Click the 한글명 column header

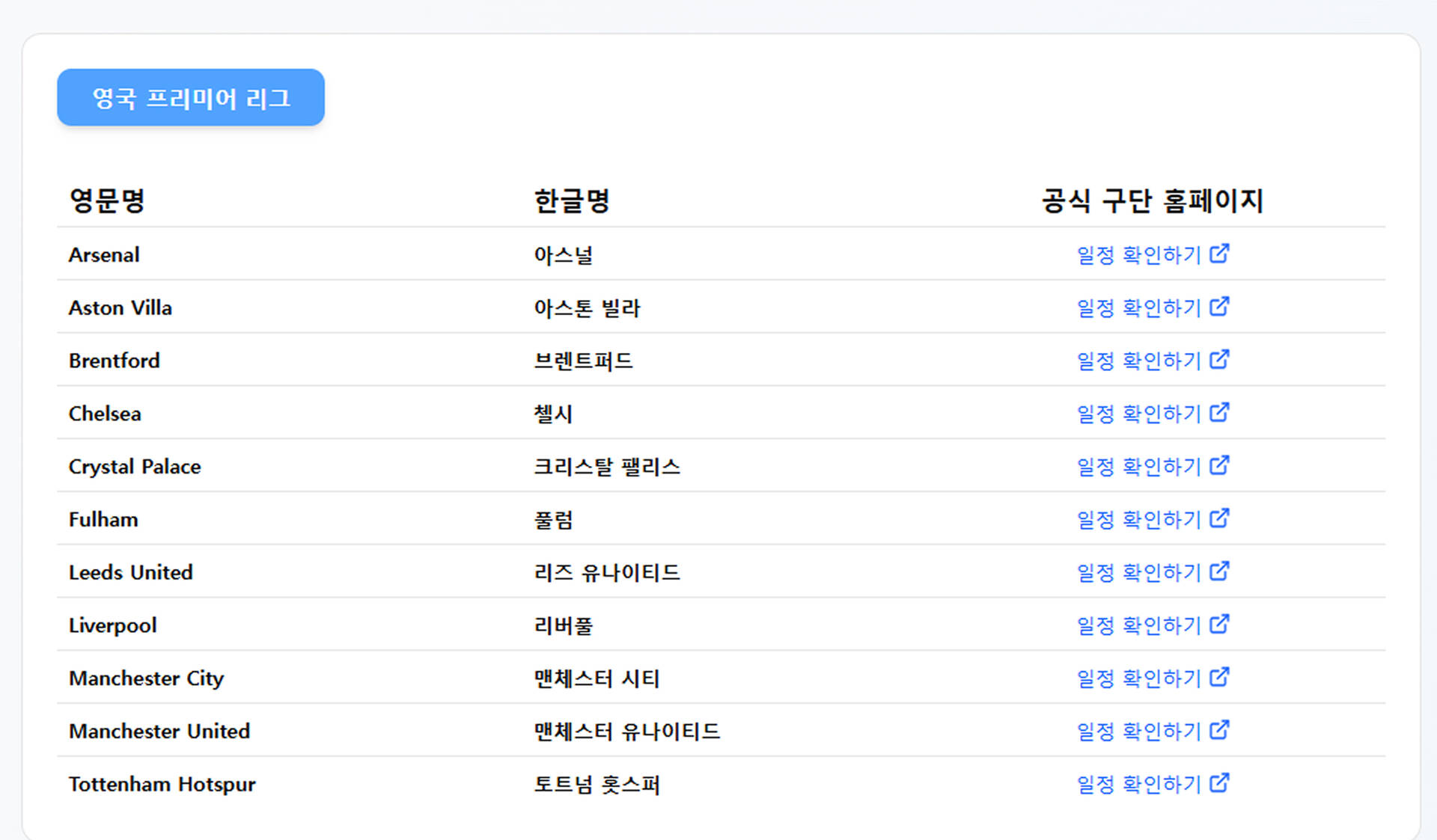point(572,200)
